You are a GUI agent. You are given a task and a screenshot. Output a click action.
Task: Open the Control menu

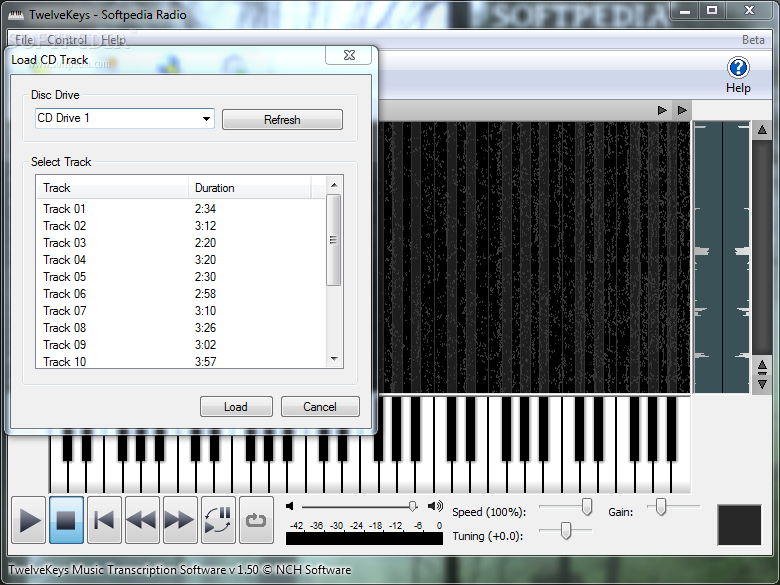click(x=67, y=40)
